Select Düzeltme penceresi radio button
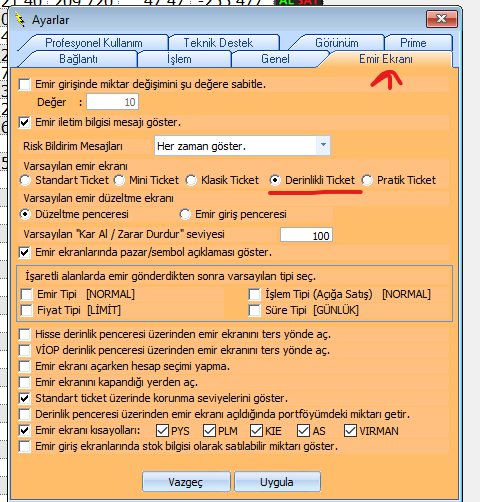 click(25, 214)
